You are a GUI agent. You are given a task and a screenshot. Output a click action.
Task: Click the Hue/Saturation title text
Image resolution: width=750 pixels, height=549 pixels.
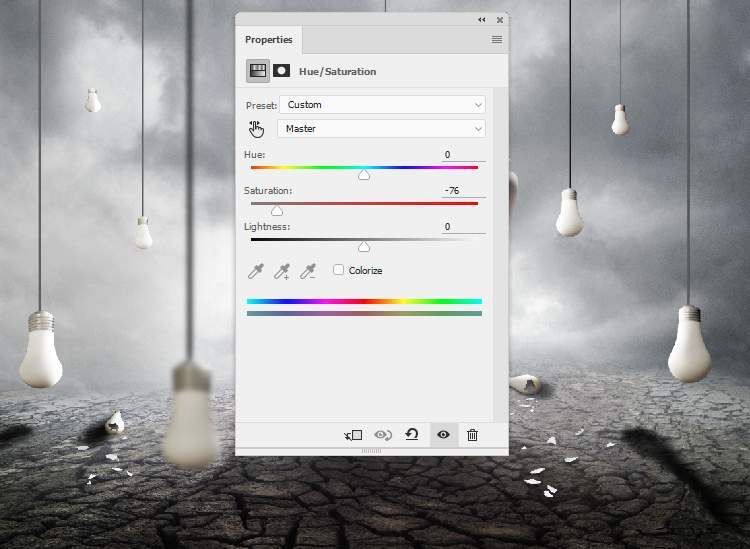338,72
